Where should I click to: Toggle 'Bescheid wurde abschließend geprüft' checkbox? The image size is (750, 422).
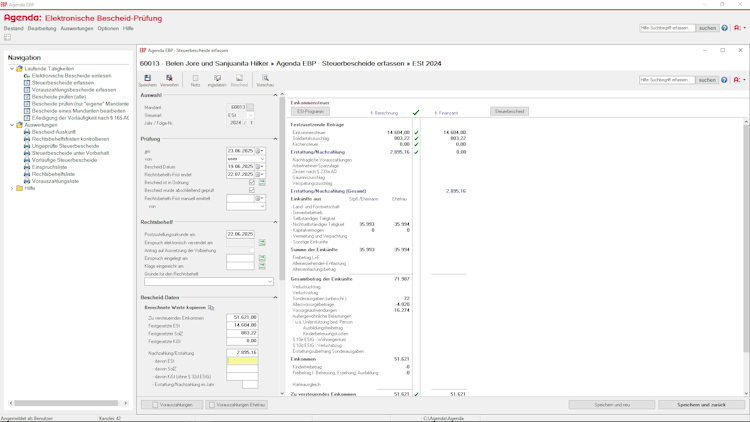click(252, 190)
